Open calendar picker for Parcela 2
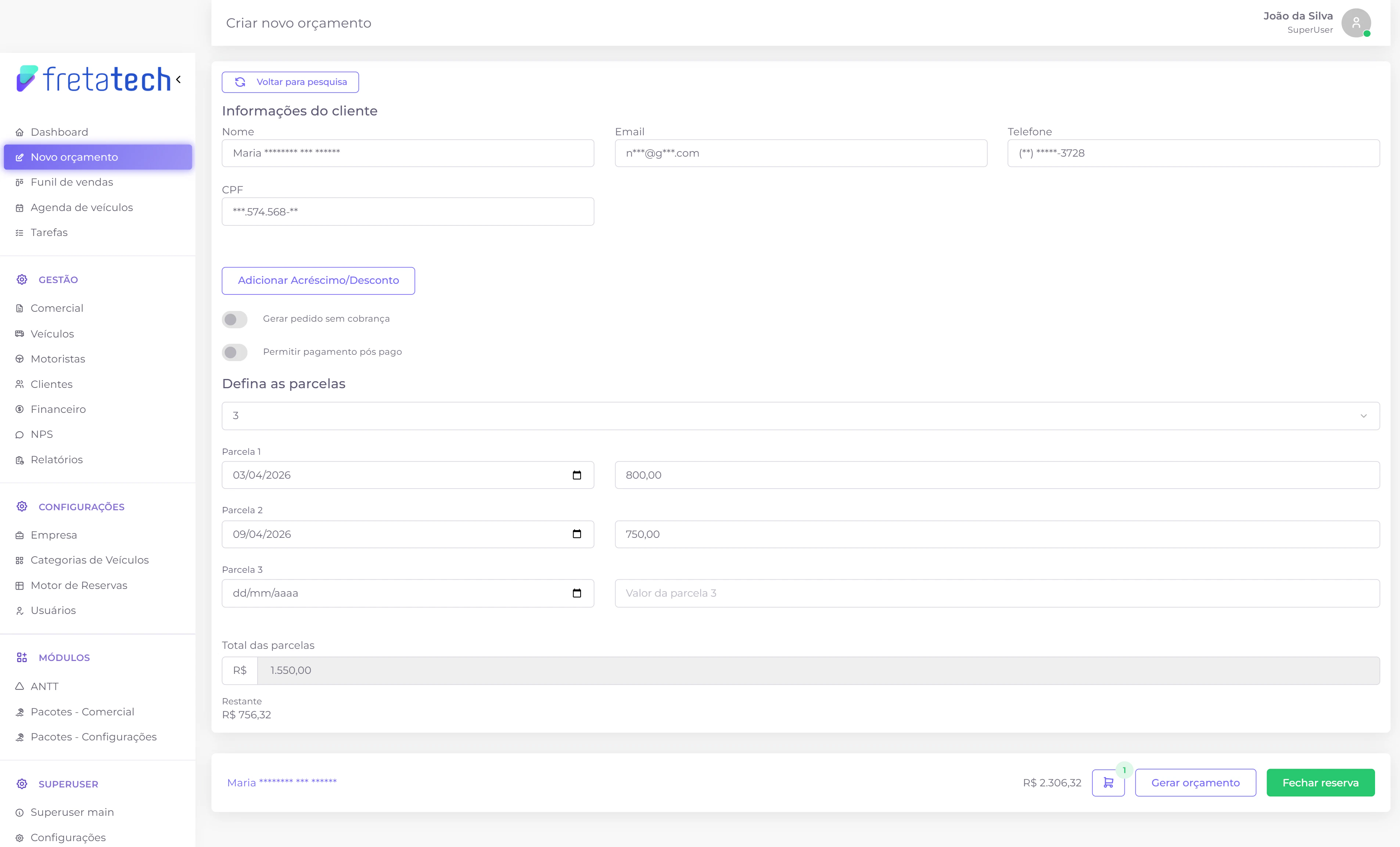 [577, 535]
